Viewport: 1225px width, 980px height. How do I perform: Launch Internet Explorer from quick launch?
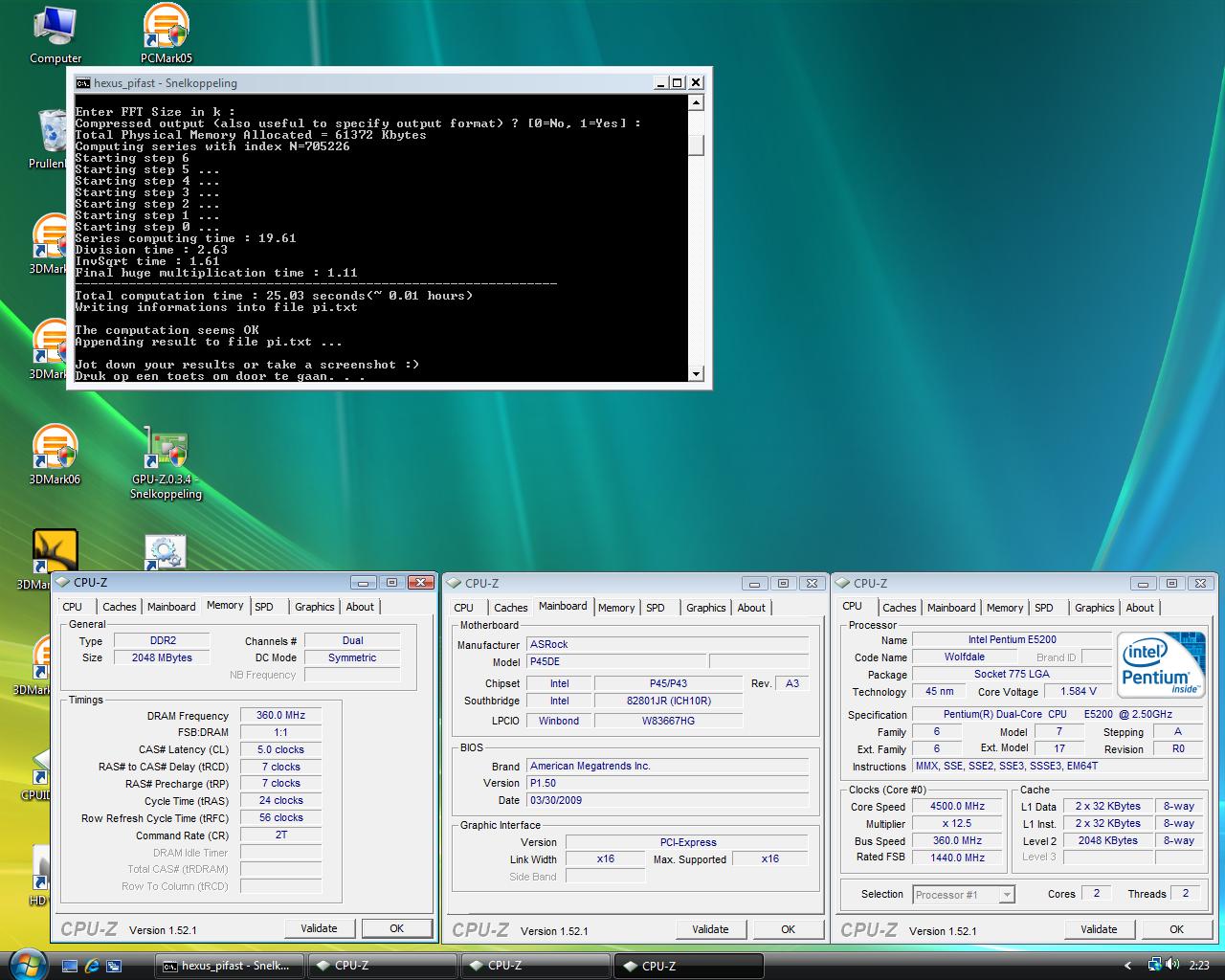(x=92, y=966)
